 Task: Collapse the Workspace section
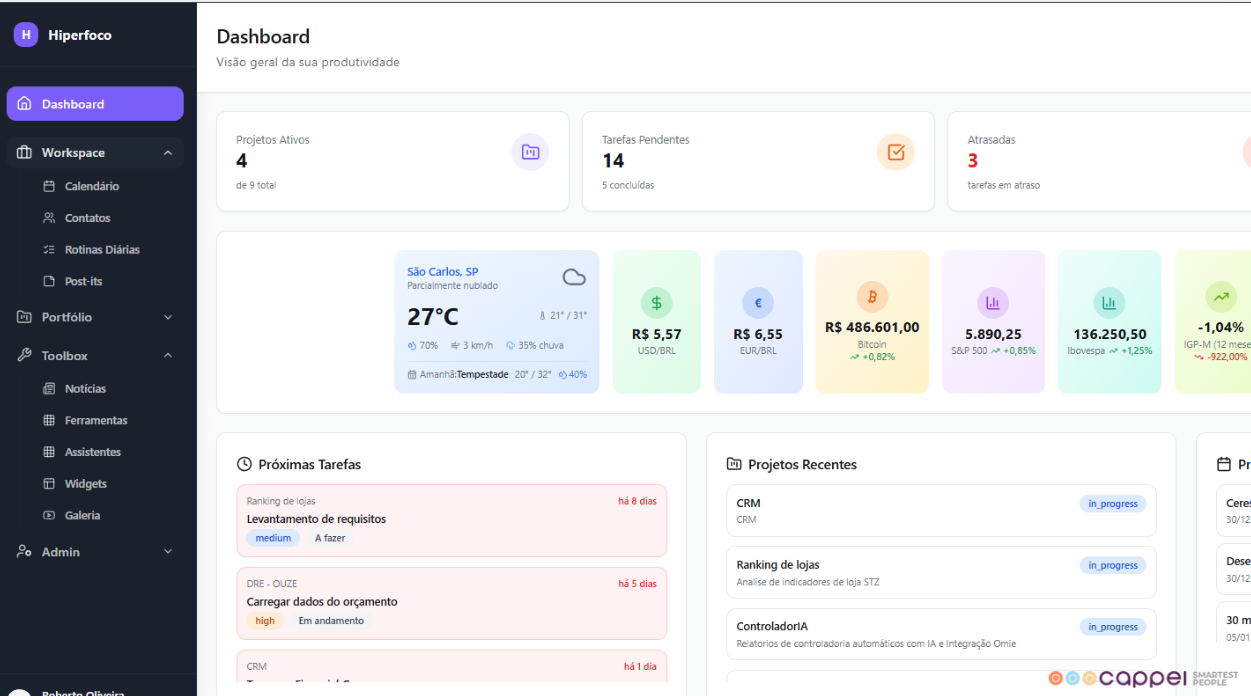(167, 153)
